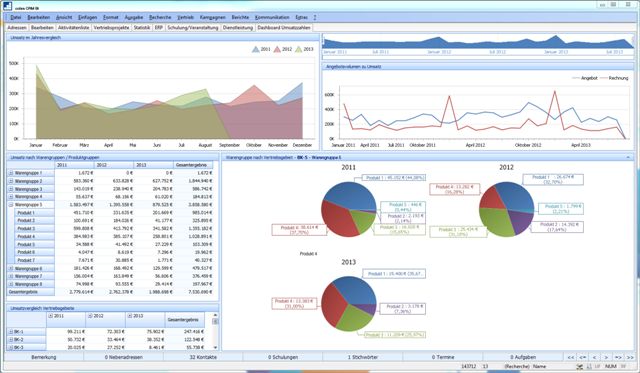Click the 2012 pie chart
This screenshot has width=640, height=373.
tap(506, 209)
